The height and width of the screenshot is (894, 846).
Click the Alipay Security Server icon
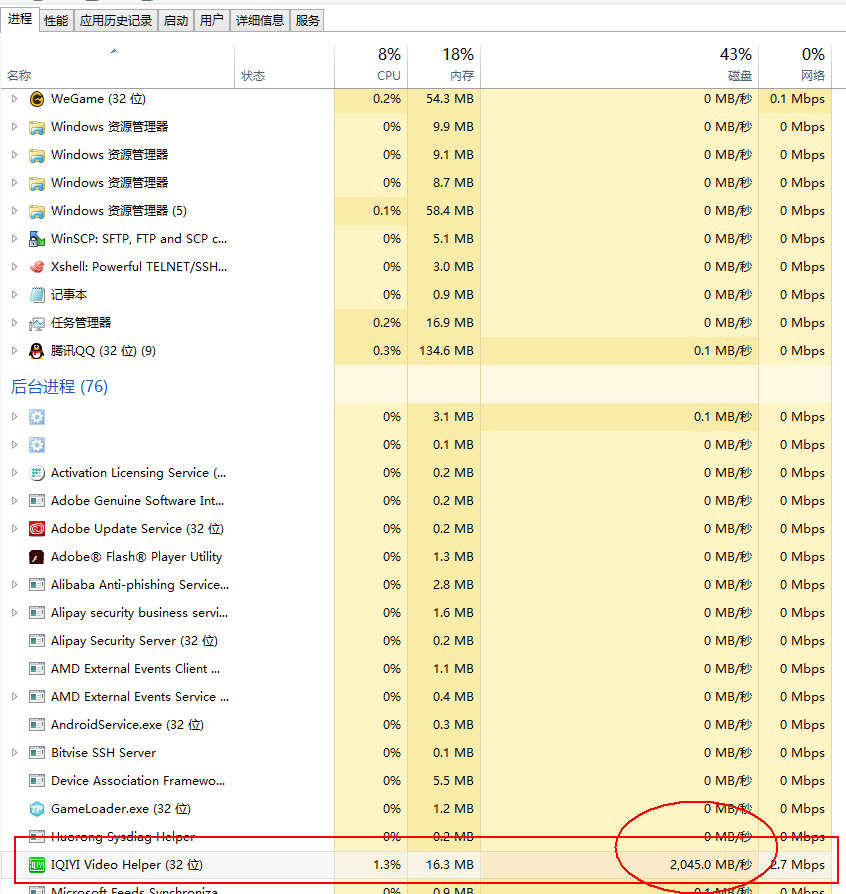pos(37,641)
